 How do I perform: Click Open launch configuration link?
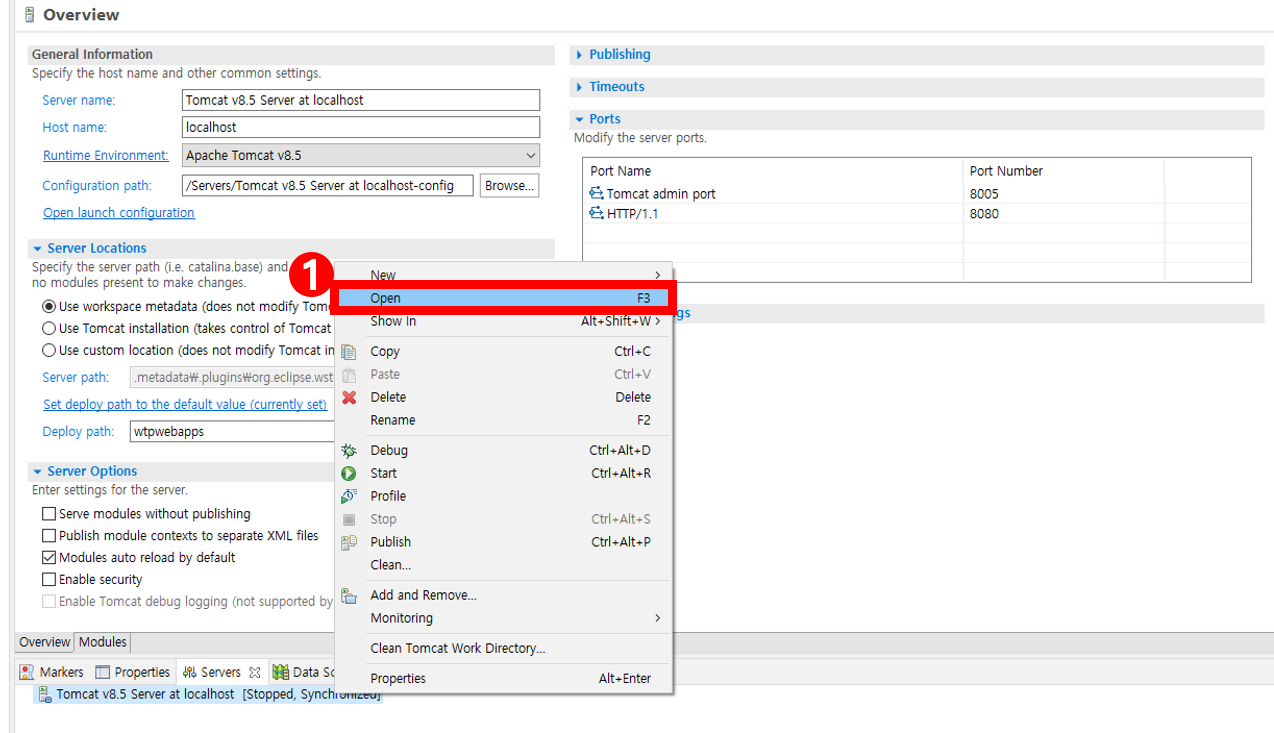click(x=119, y=213)
